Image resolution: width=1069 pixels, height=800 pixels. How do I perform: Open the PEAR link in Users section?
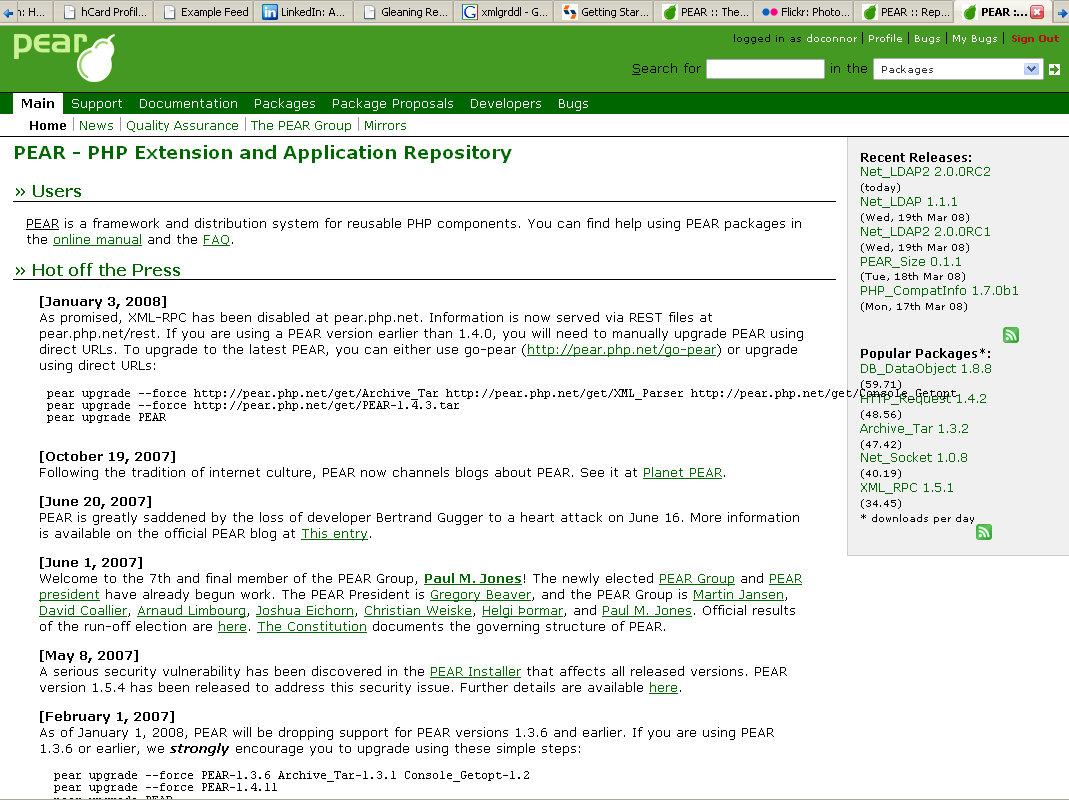pos(42,224)
